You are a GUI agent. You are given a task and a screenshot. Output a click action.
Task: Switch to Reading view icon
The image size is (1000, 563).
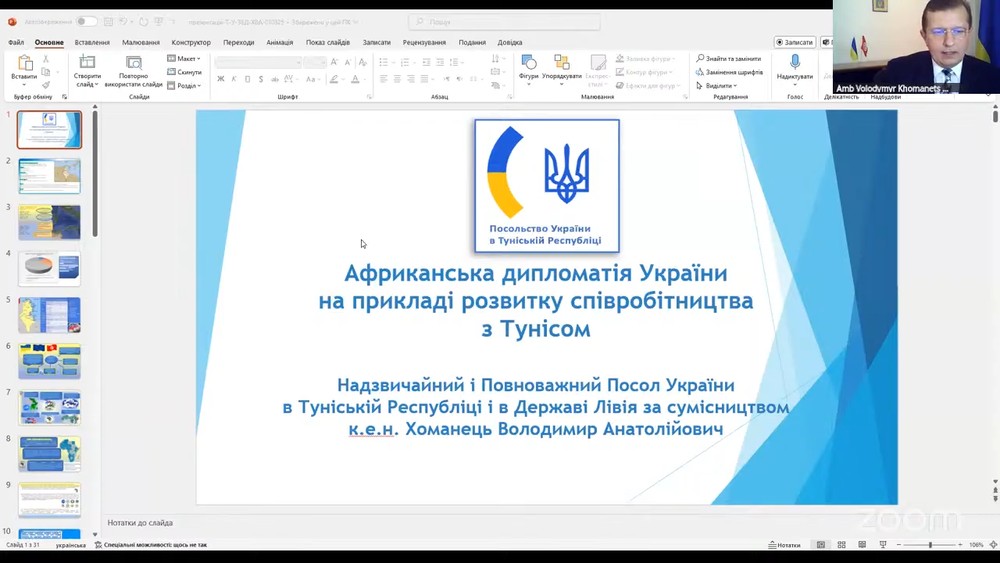pos(862,545)
